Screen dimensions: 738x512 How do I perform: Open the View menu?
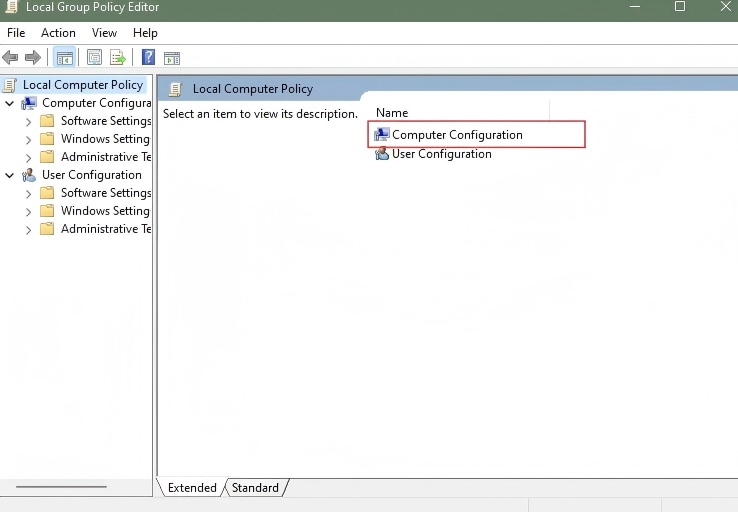(104, 33)
